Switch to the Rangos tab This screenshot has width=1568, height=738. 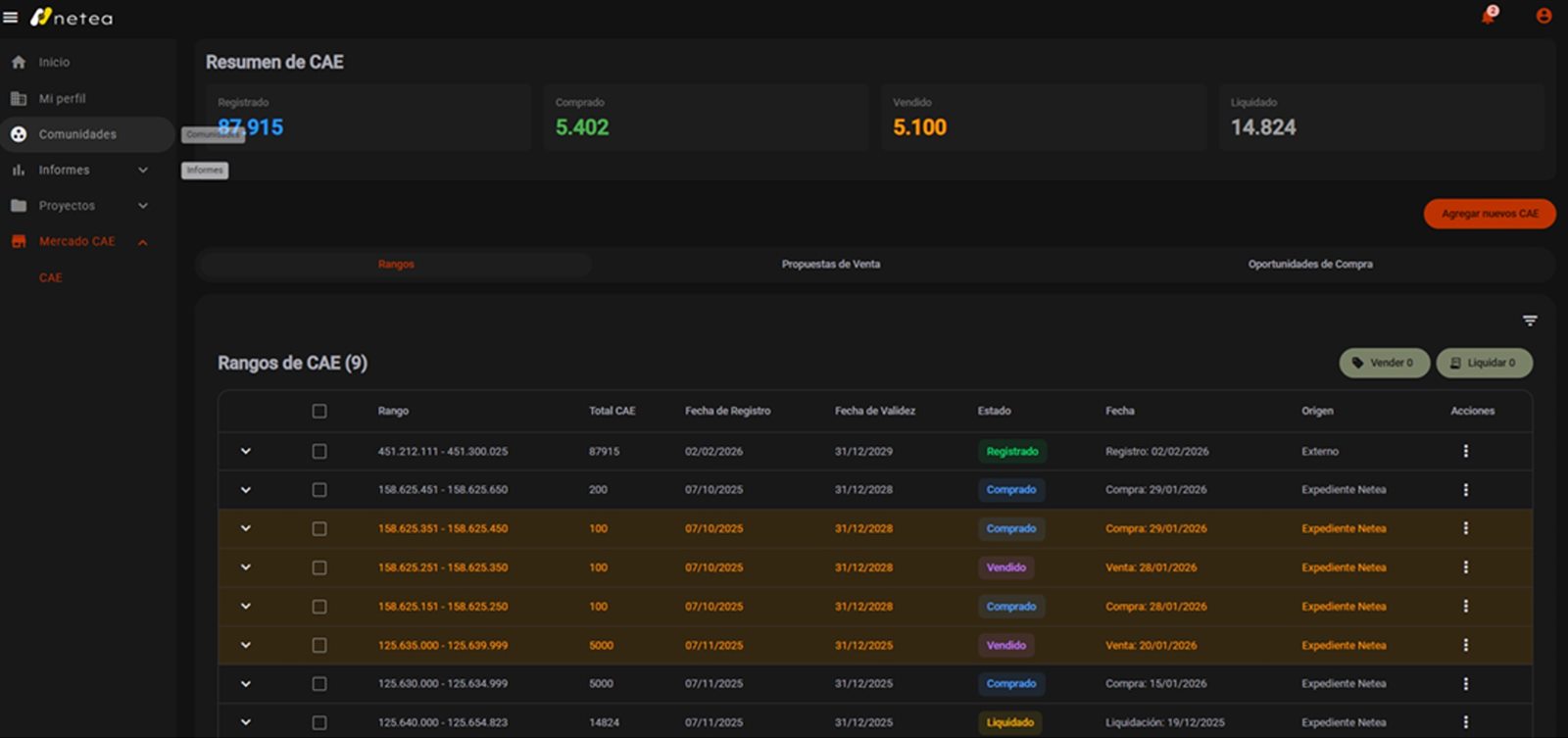396,265
